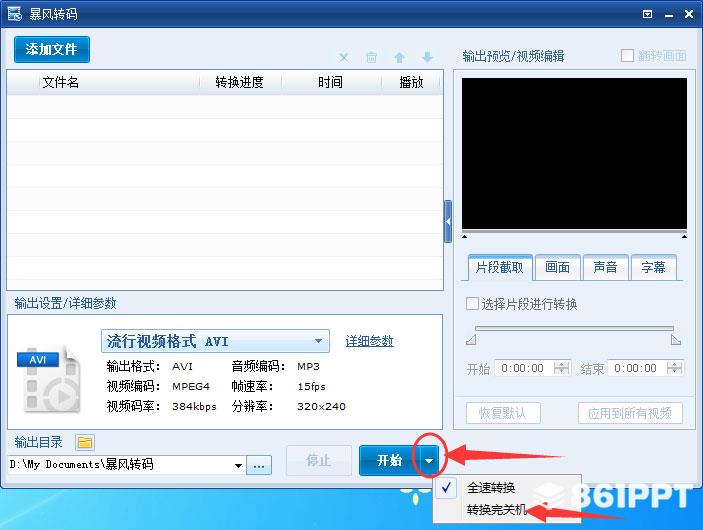Image resolution: width=703 pixels, height=530 pixels.
Task: Click the left clip start marker
Action: [x=471, y=340]
